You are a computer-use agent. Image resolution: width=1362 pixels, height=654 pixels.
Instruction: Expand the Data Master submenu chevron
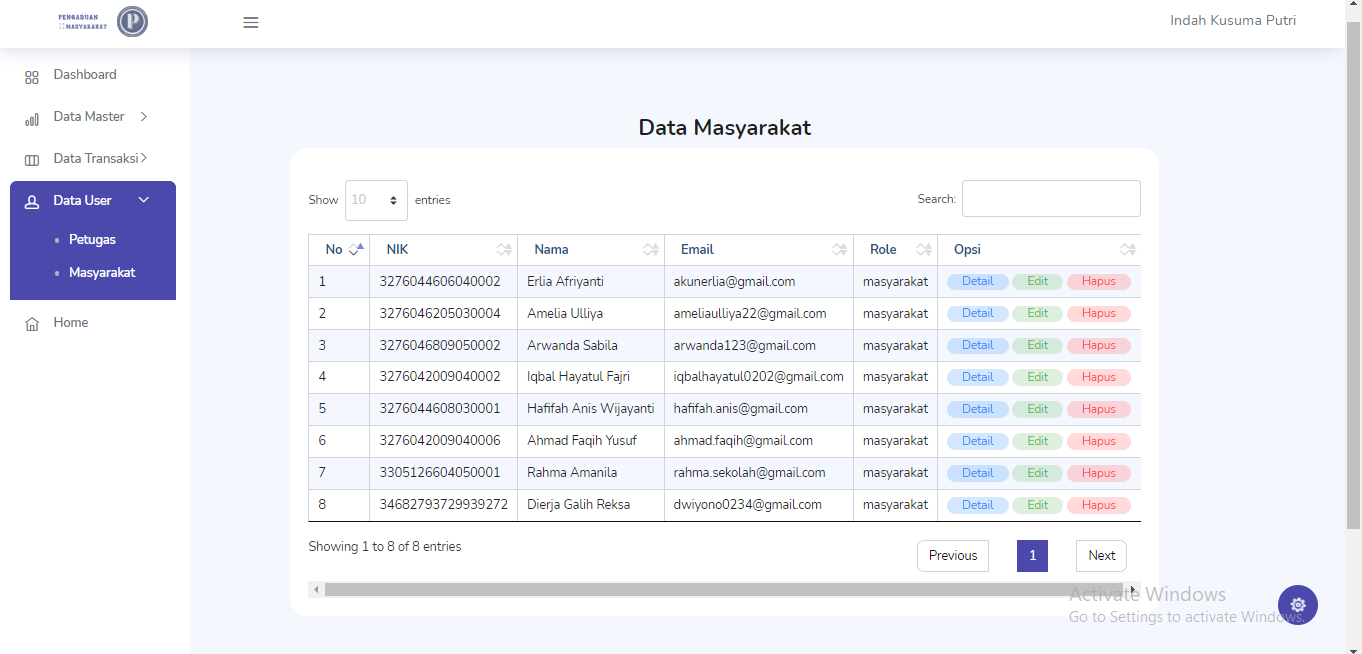tap(144, 117)
